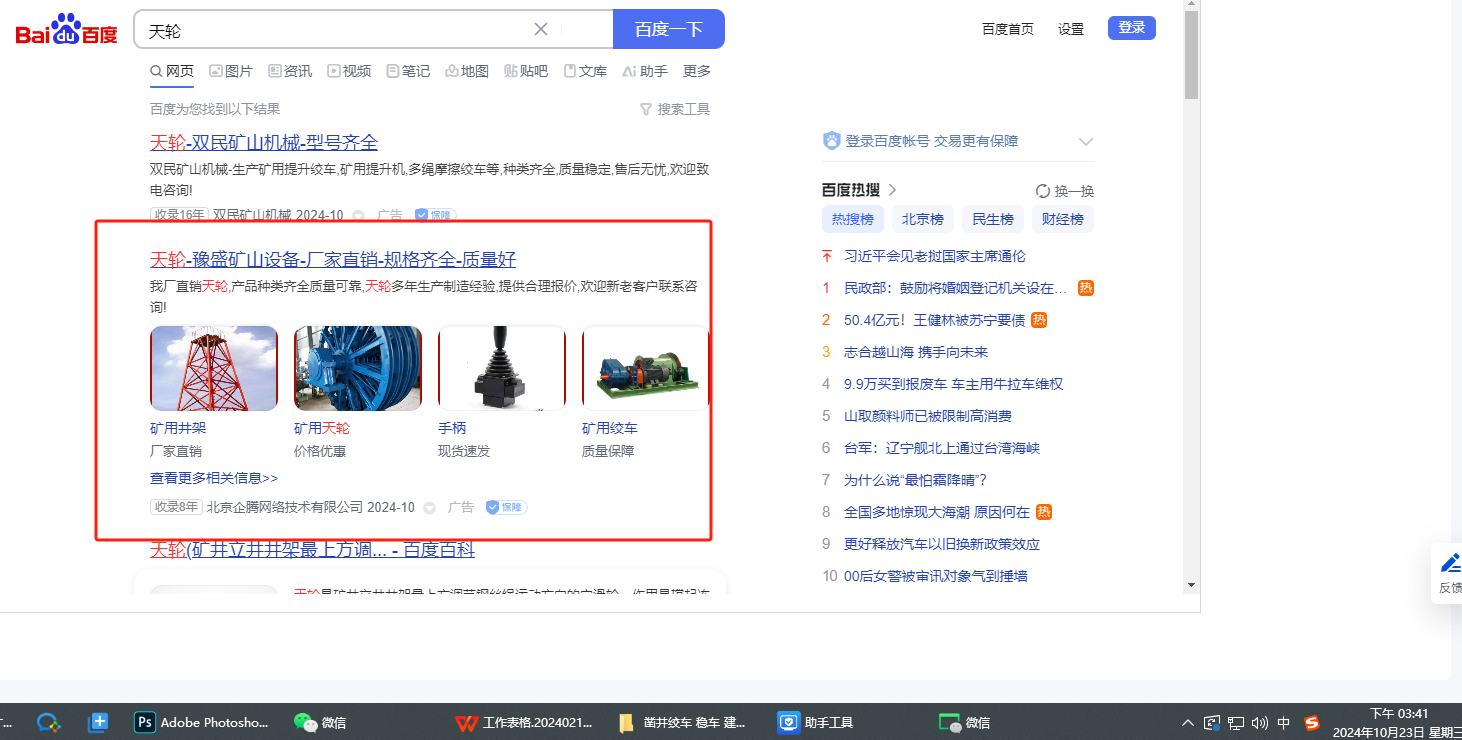
Task: Expand the arrow beside 双民矿山机械 2024-10
Action: [x=359, y=215]
